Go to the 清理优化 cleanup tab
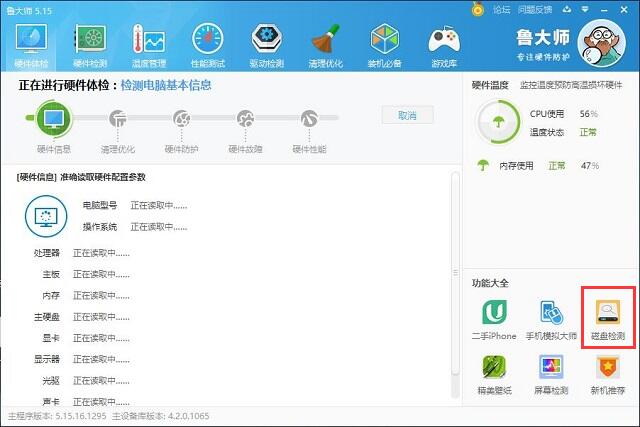This screenshot has height=427, width=640. tap(325, 46)
